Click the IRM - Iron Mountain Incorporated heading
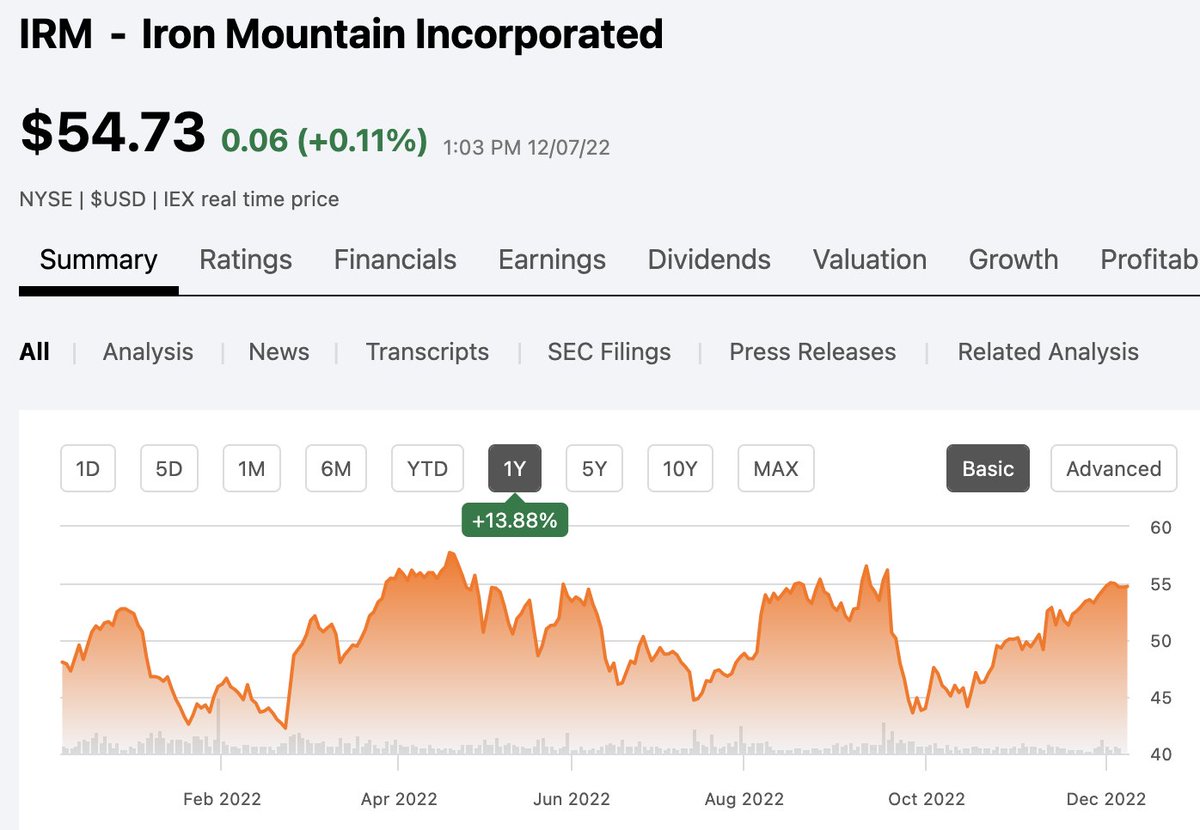This screenshot has height=830, width=1200. point(341,34)
